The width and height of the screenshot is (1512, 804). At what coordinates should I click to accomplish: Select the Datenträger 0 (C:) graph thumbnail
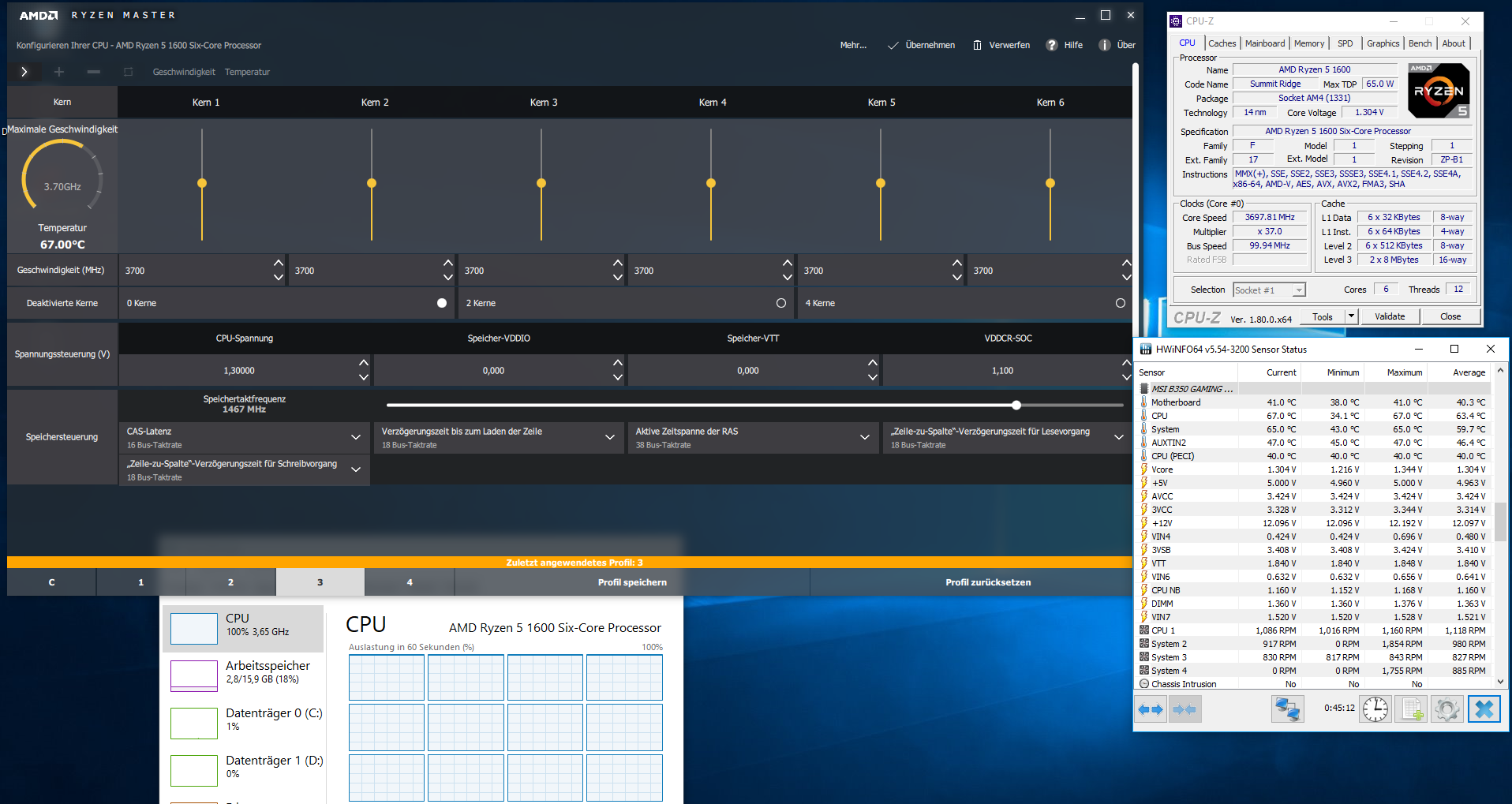coord(194,724)
